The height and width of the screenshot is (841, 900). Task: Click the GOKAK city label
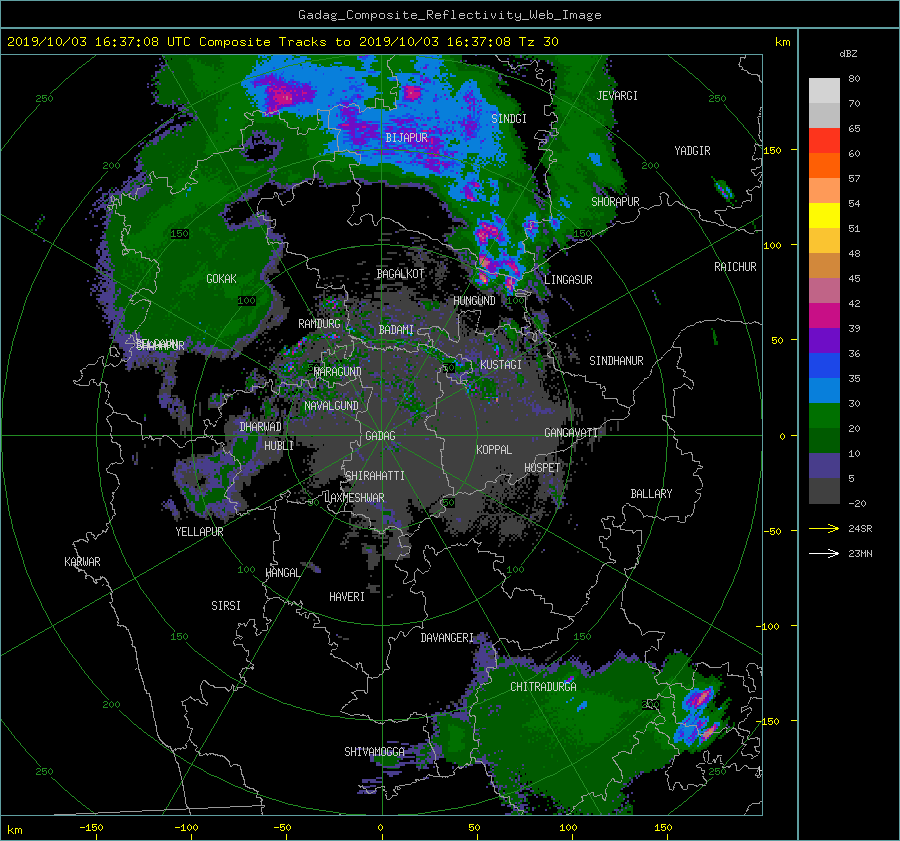(221, 279)
